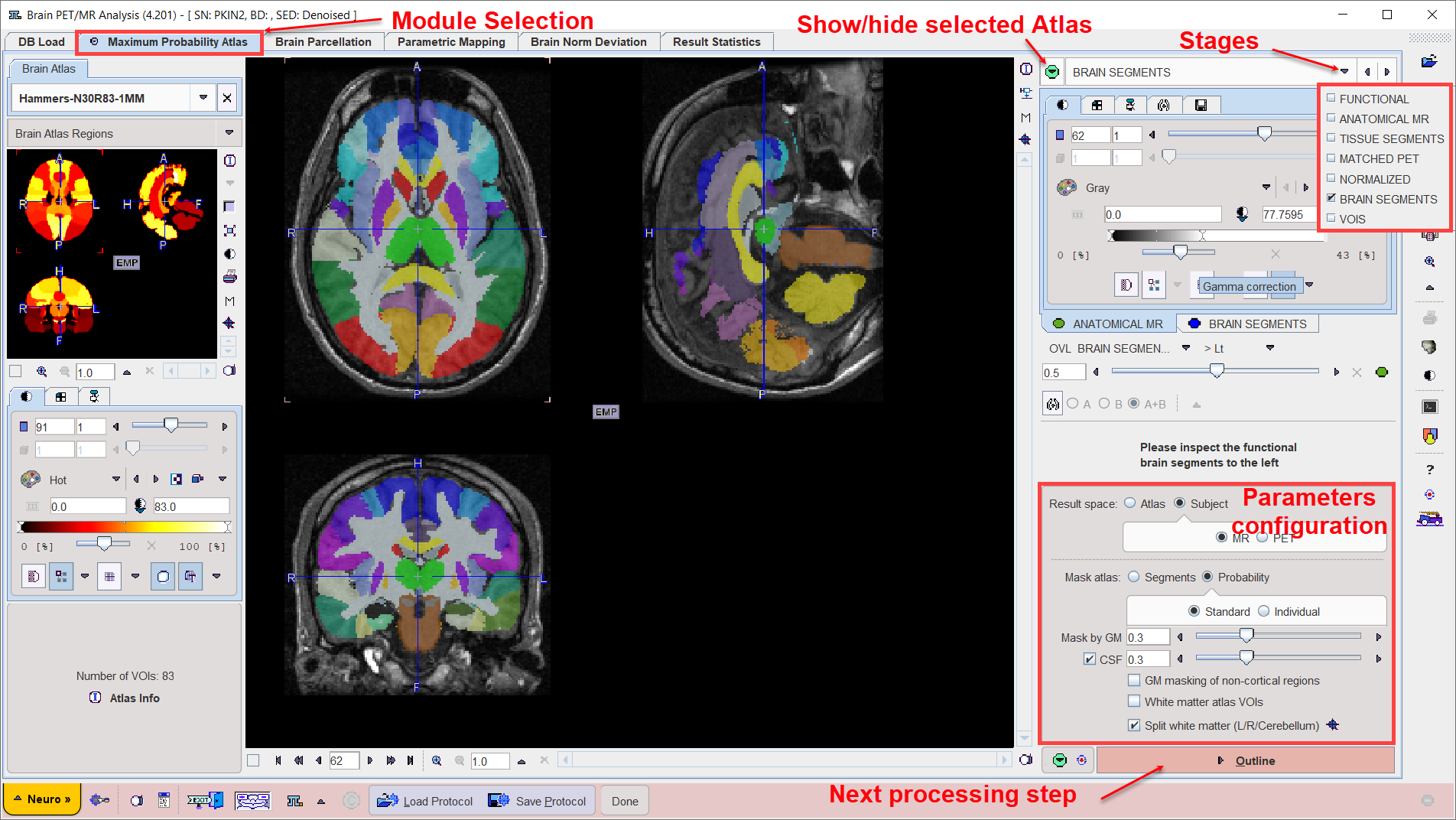Screen dimensions: 1456x820
Task: Adjust the CSF threshold slider
Action: click(x=1246, y=657)
